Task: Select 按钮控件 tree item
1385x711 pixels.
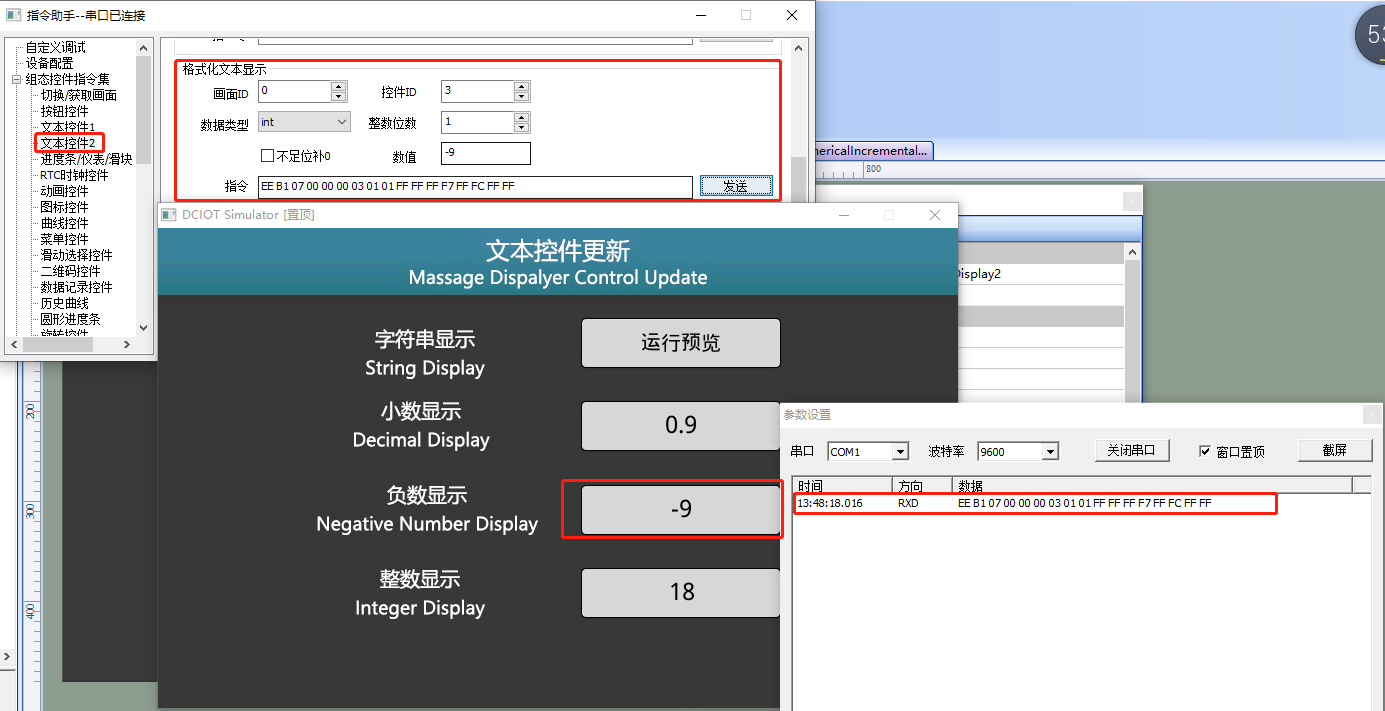Action: coord(64,111)
